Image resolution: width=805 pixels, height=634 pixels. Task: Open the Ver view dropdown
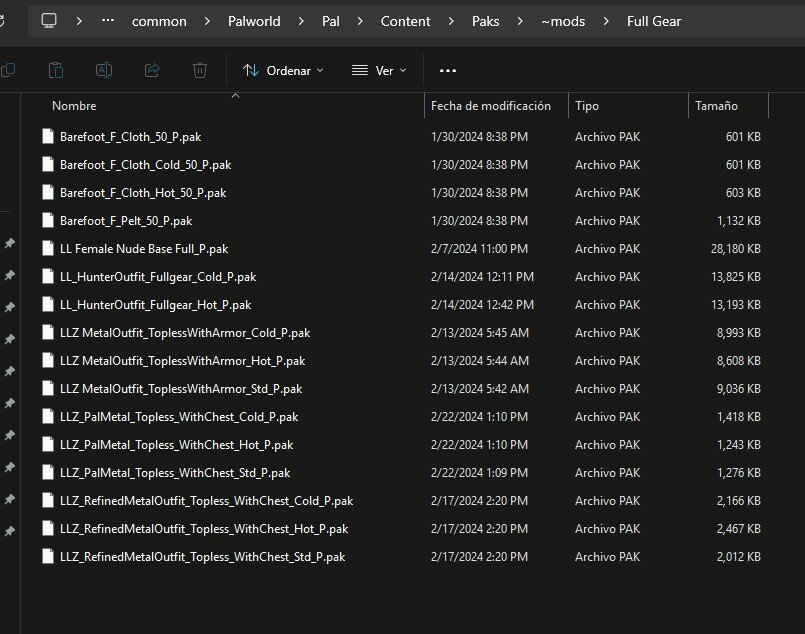pos(379,70)
